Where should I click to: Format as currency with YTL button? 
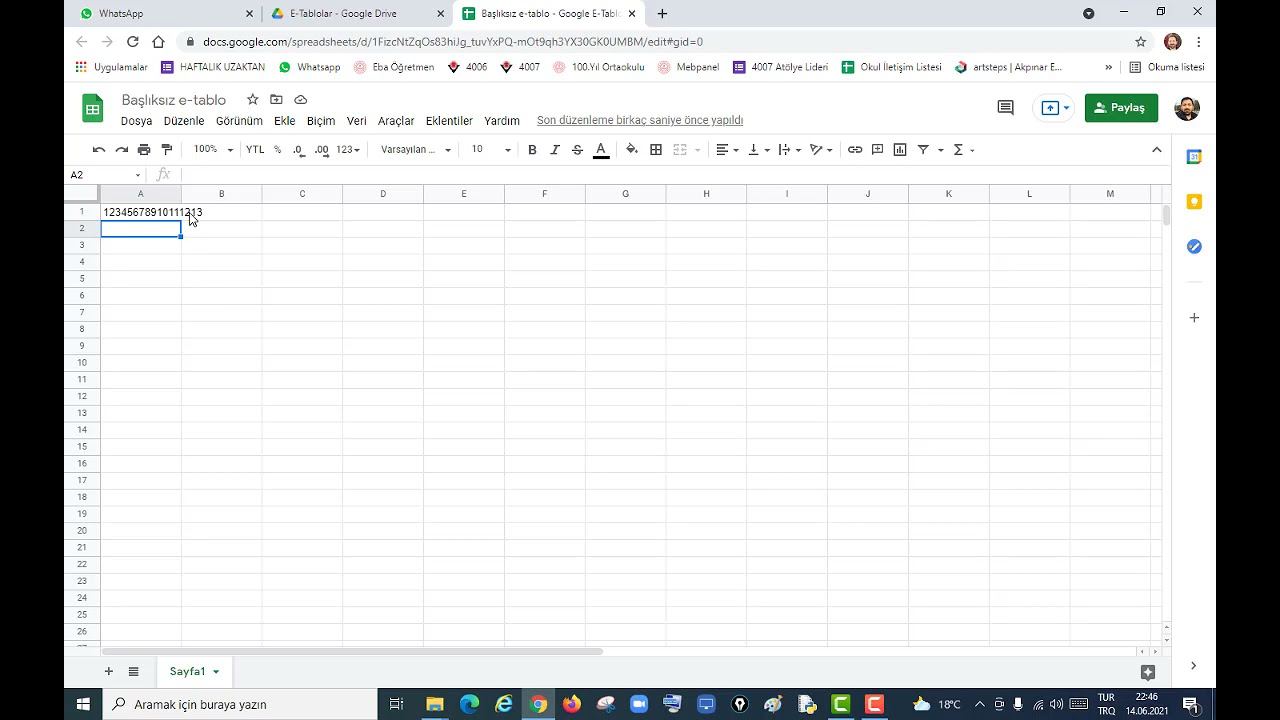point(255,150)
